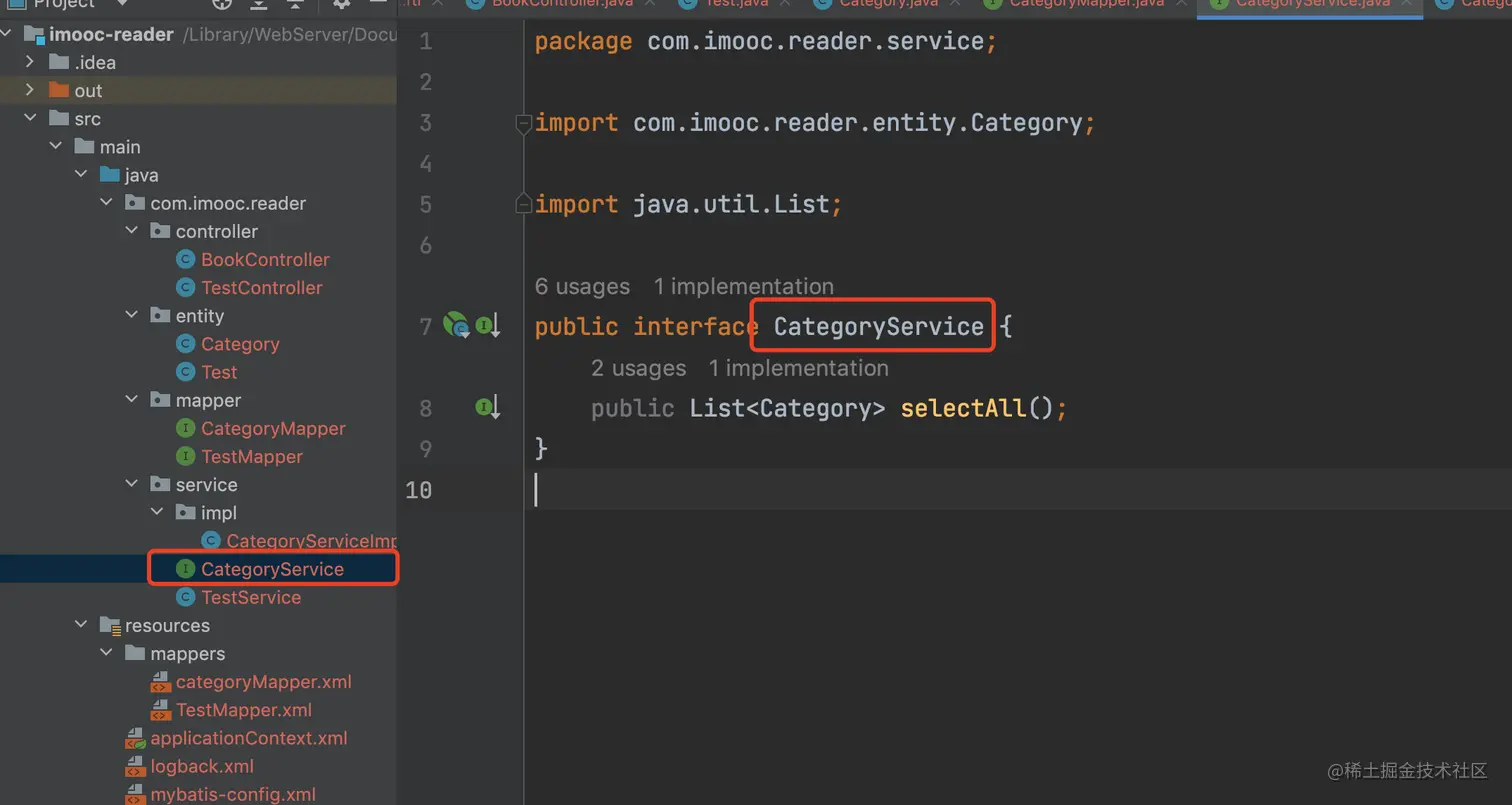Switch to the CategoryMapper.java editor tab
This screenshot has height=805, width=1512.
pyautogui.click(x=1086, y=4)
